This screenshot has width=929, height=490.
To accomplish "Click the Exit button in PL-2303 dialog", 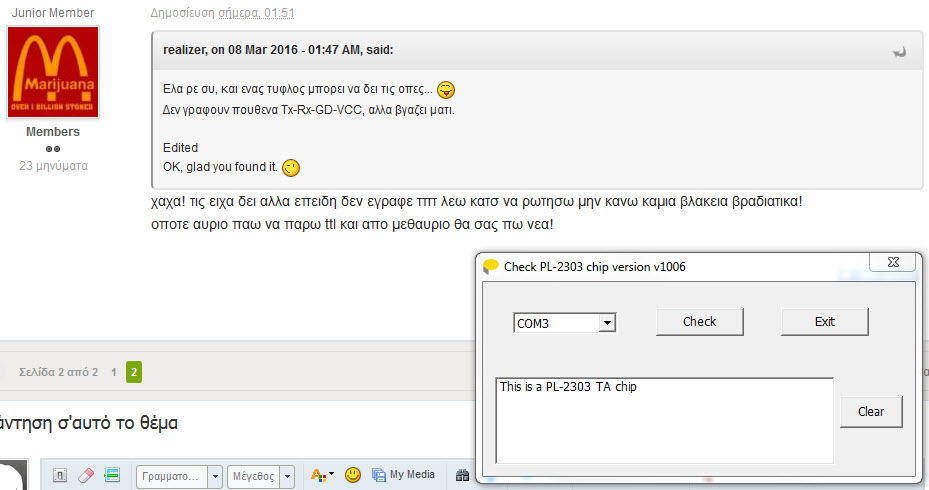I will 825,322.
